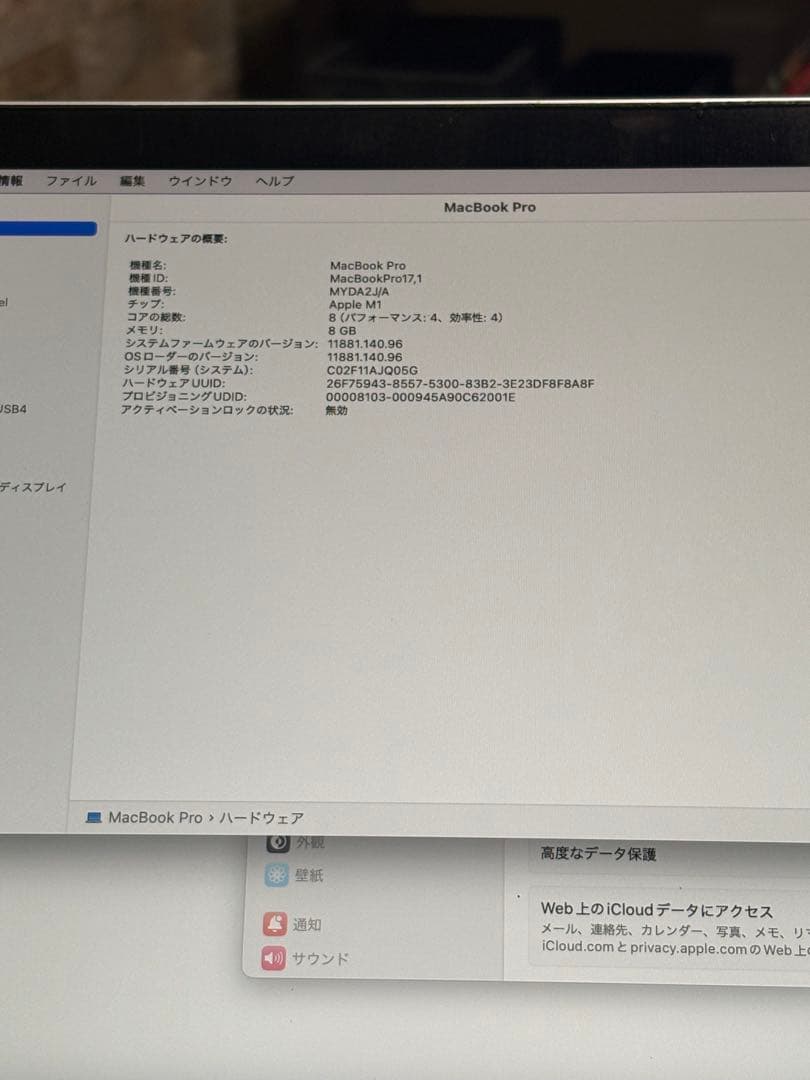Click the 高度なデータ保護 option

(601, 855)
